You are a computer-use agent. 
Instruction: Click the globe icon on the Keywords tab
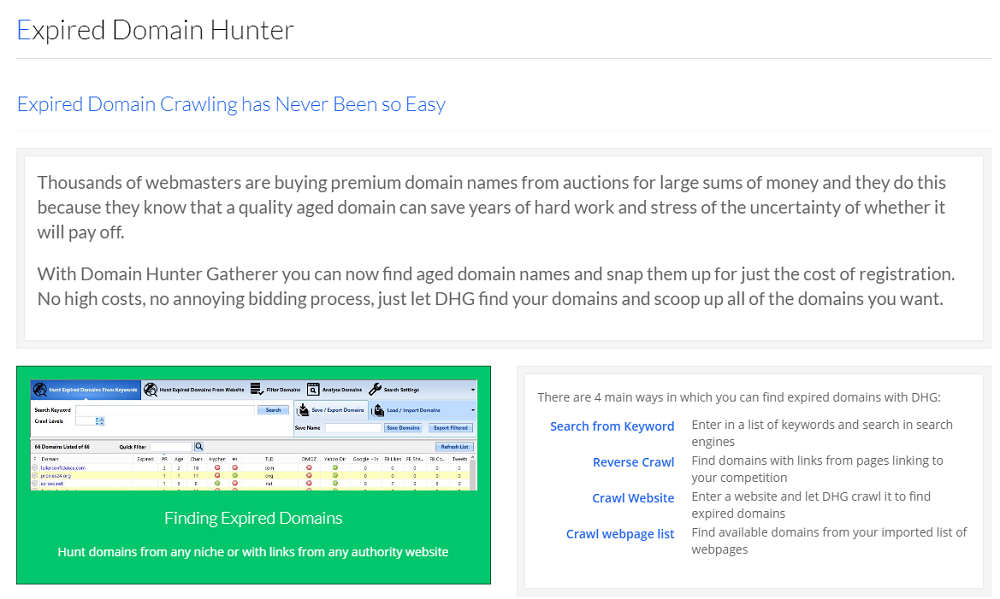38,387
